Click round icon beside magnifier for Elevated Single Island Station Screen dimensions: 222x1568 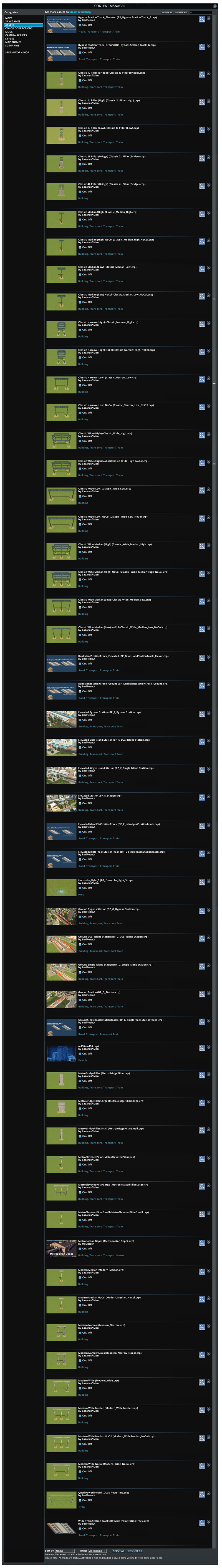pos(209,769)
